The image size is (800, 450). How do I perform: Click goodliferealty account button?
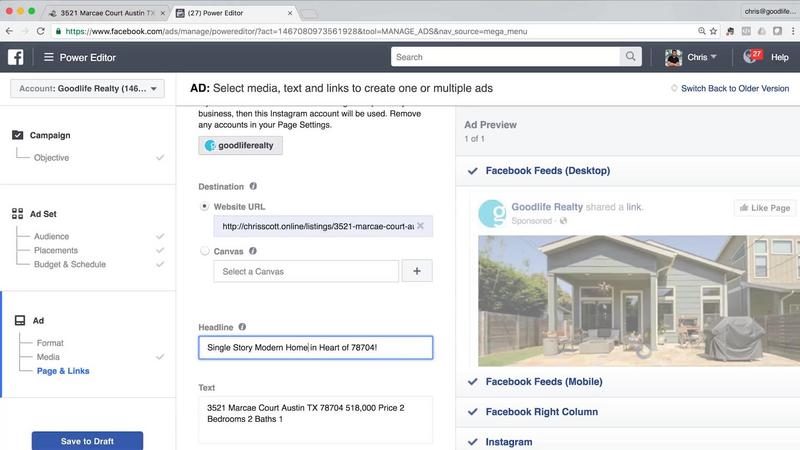(240, 145)
